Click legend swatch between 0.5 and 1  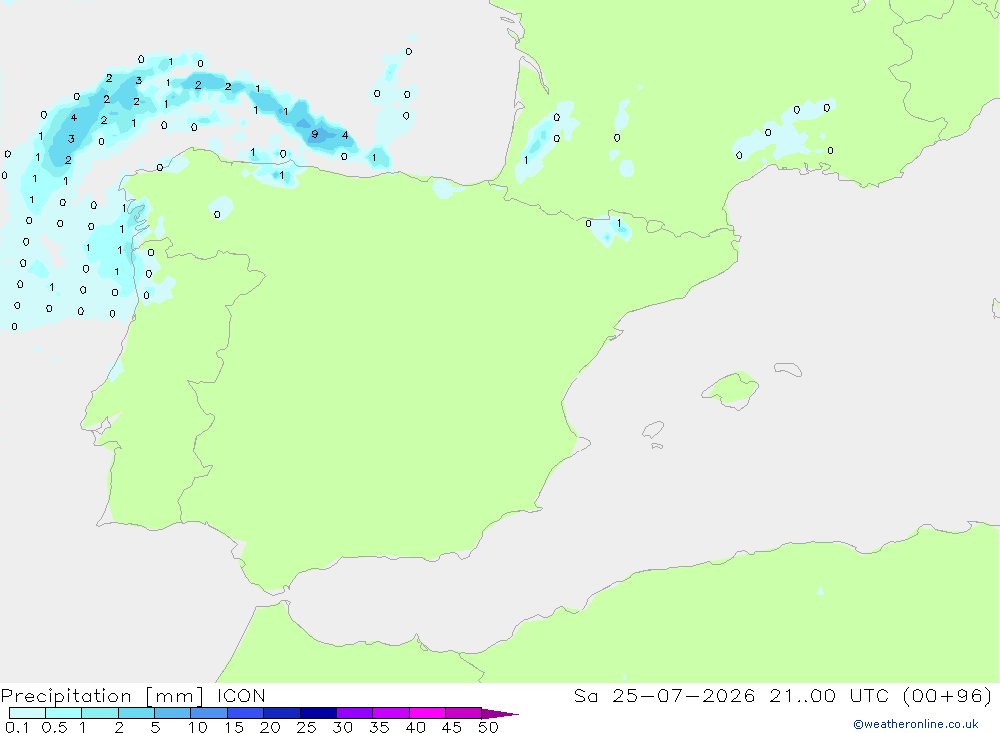coord(64,713)
